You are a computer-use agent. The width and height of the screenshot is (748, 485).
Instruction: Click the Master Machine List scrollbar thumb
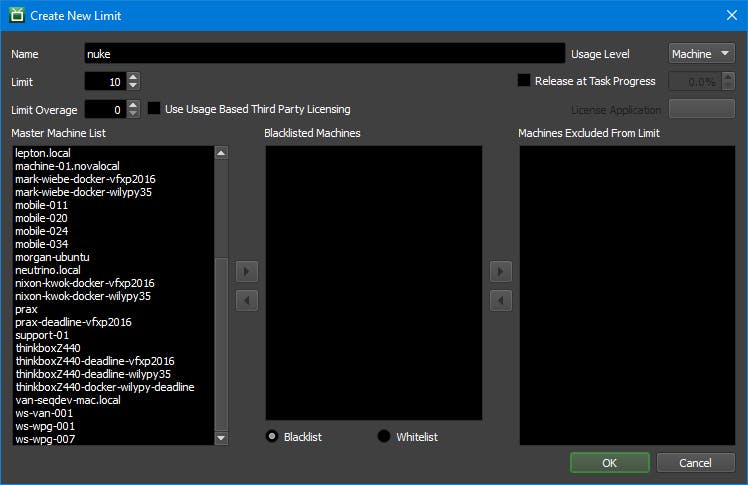221,344
